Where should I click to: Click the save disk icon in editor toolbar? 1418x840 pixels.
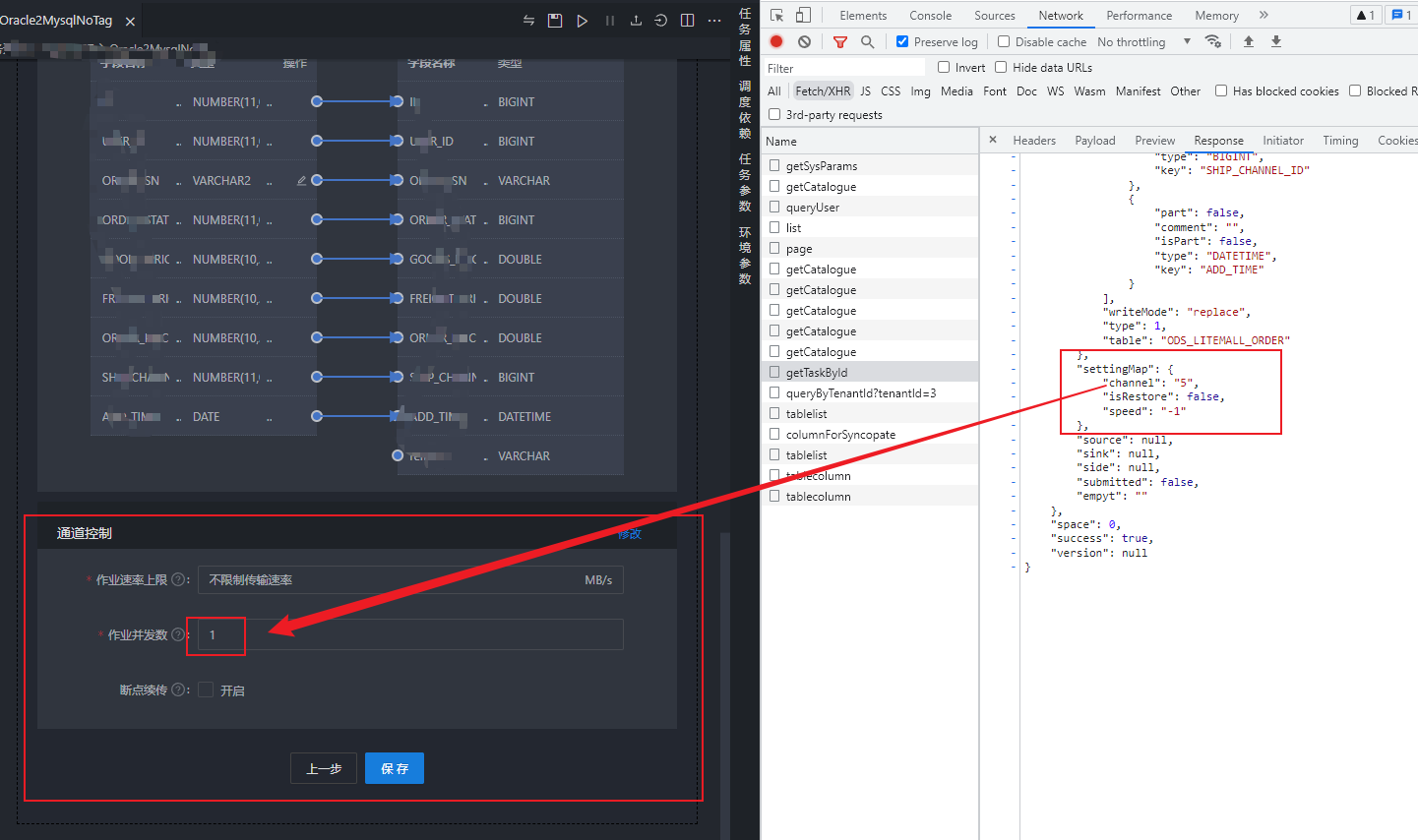tap(555, 21)
